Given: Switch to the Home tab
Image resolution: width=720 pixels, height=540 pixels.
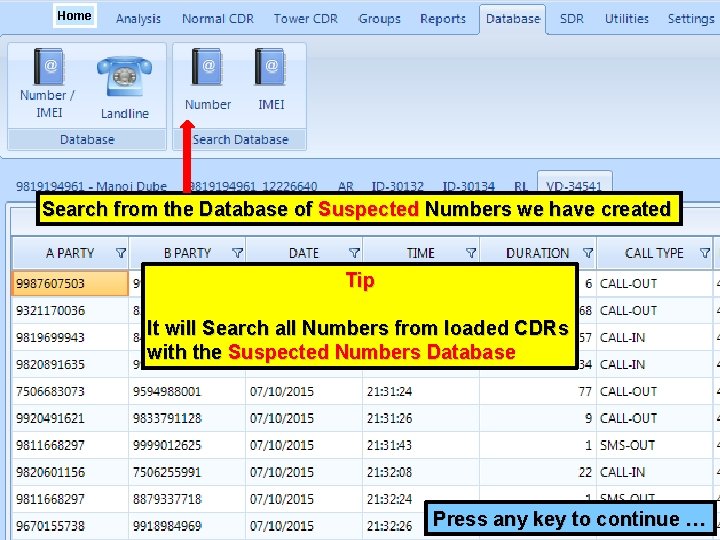Looking at the screenshot, I should point(74,16).
